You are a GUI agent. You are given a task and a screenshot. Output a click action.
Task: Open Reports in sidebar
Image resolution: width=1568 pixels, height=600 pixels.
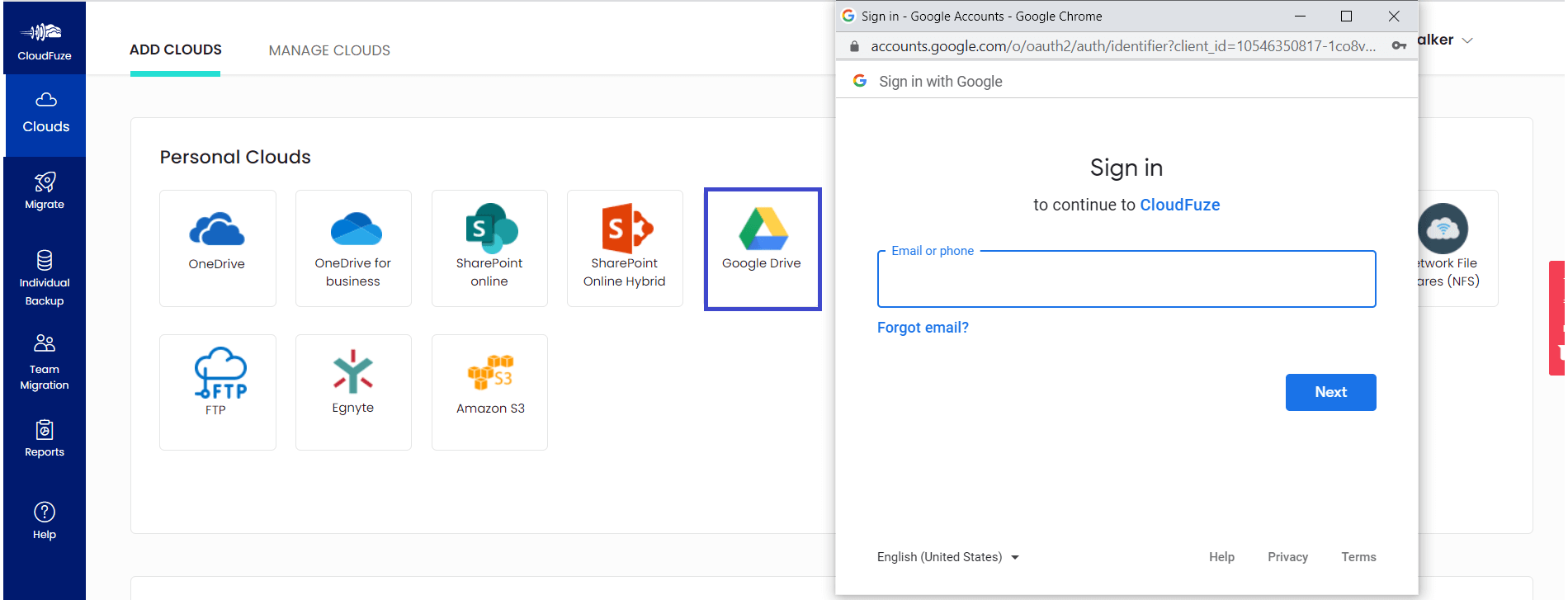45,439
